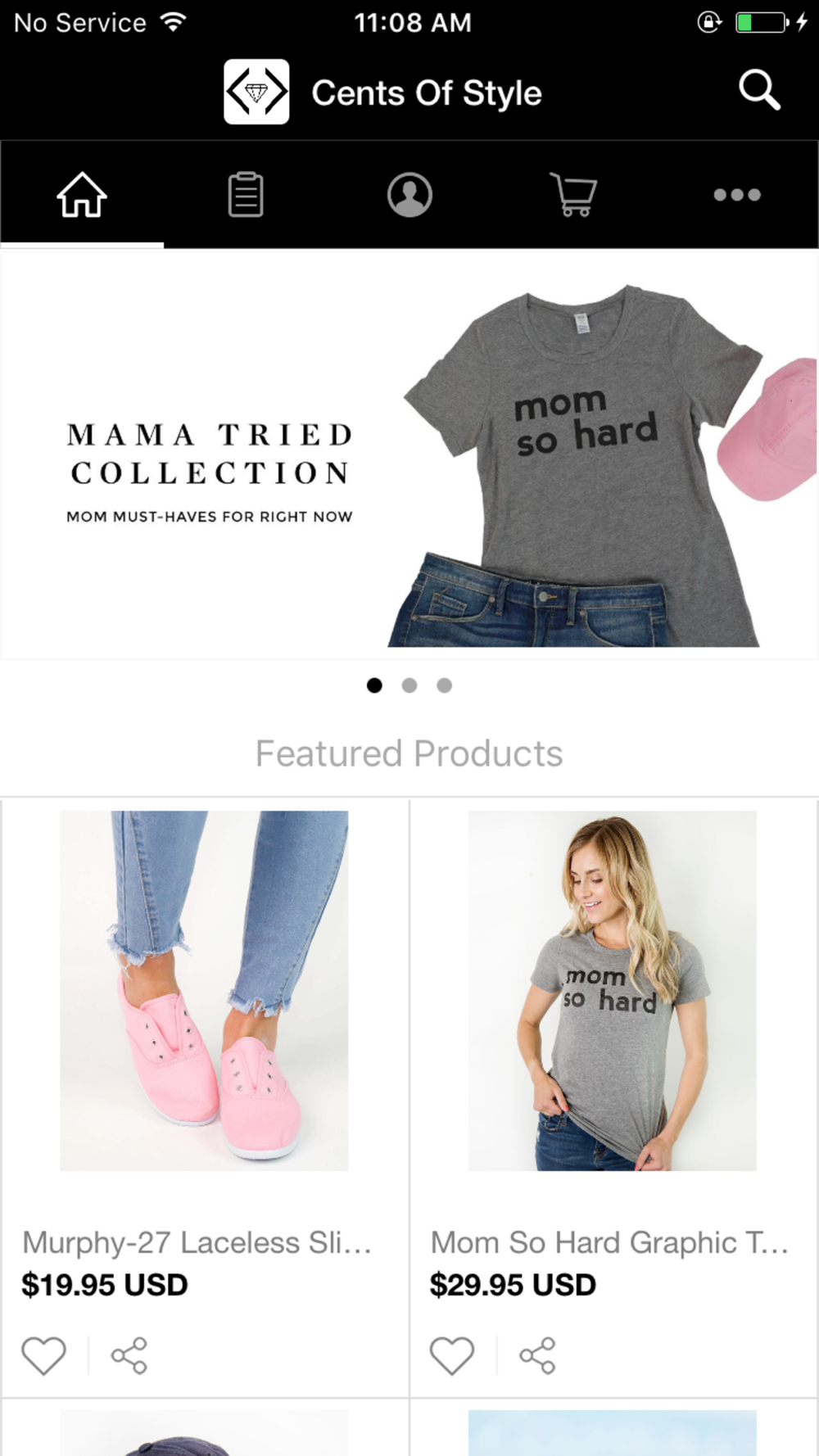Open the Mom So Hard Graphic T... title
Screen dimensions: 819x1456
coord(609,1243)
